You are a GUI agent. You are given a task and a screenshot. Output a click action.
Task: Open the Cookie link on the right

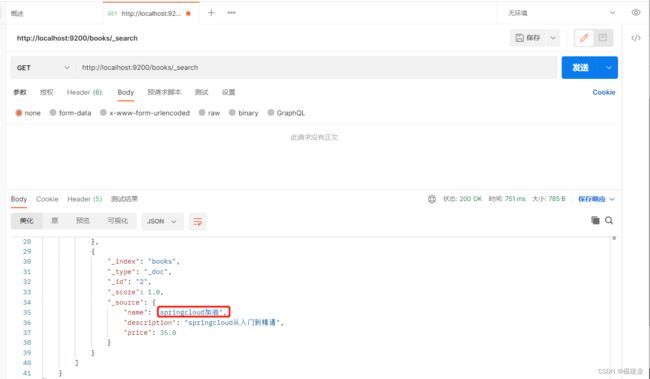tap(604, 92)
